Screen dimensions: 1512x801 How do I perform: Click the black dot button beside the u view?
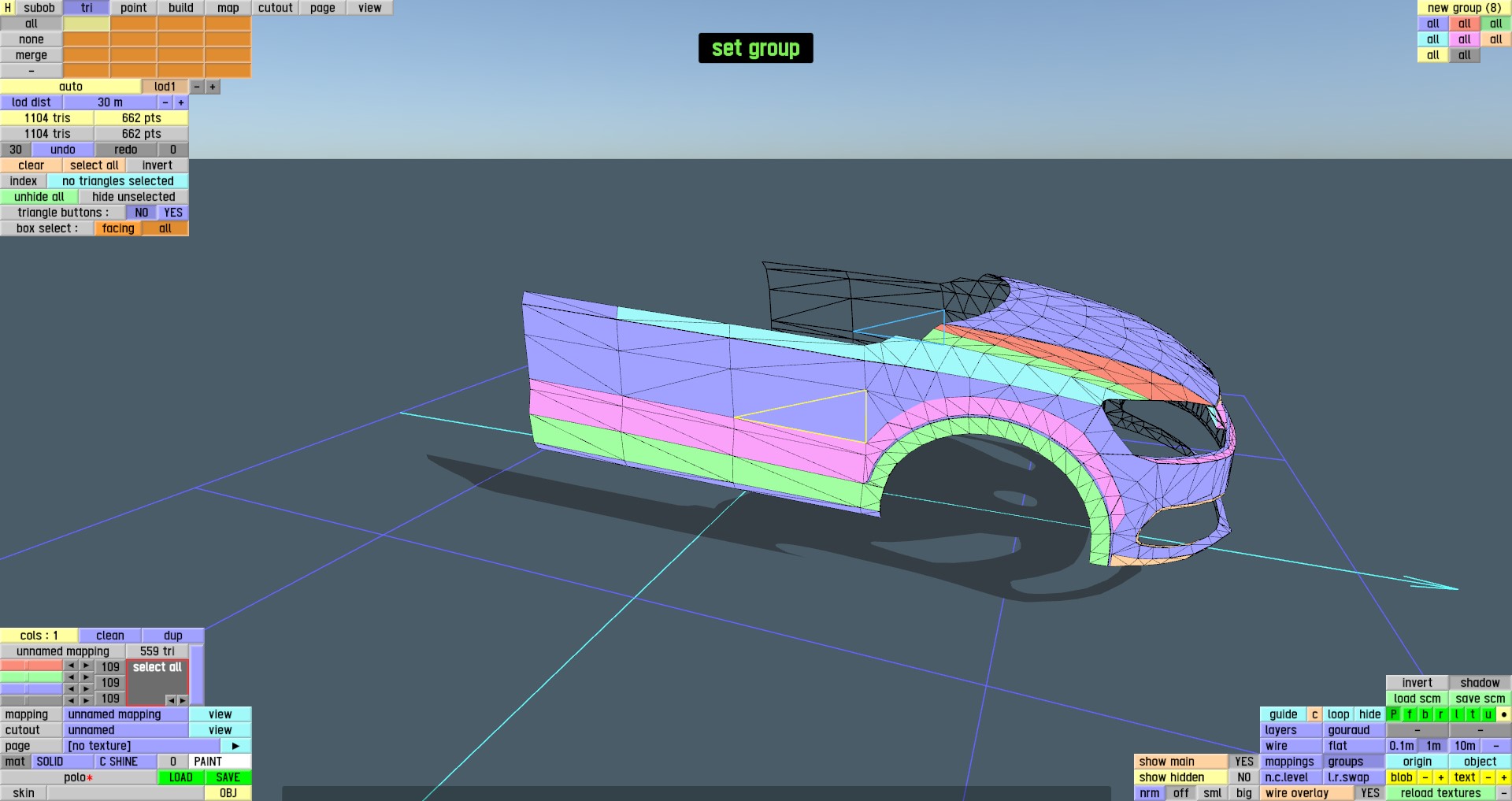coord(1504,714)
